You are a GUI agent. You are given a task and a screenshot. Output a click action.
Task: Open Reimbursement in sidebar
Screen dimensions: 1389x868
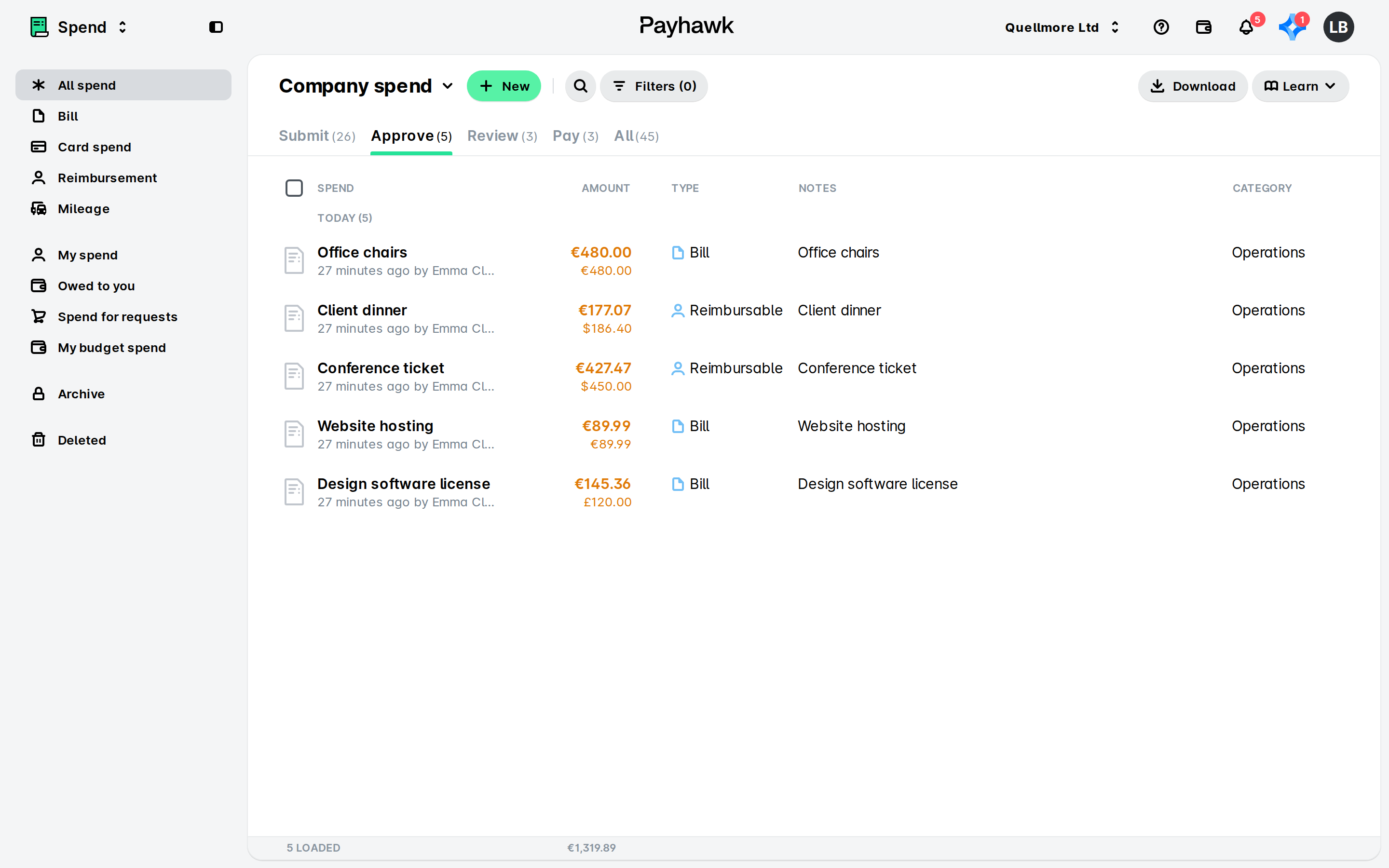pos(123,178)
